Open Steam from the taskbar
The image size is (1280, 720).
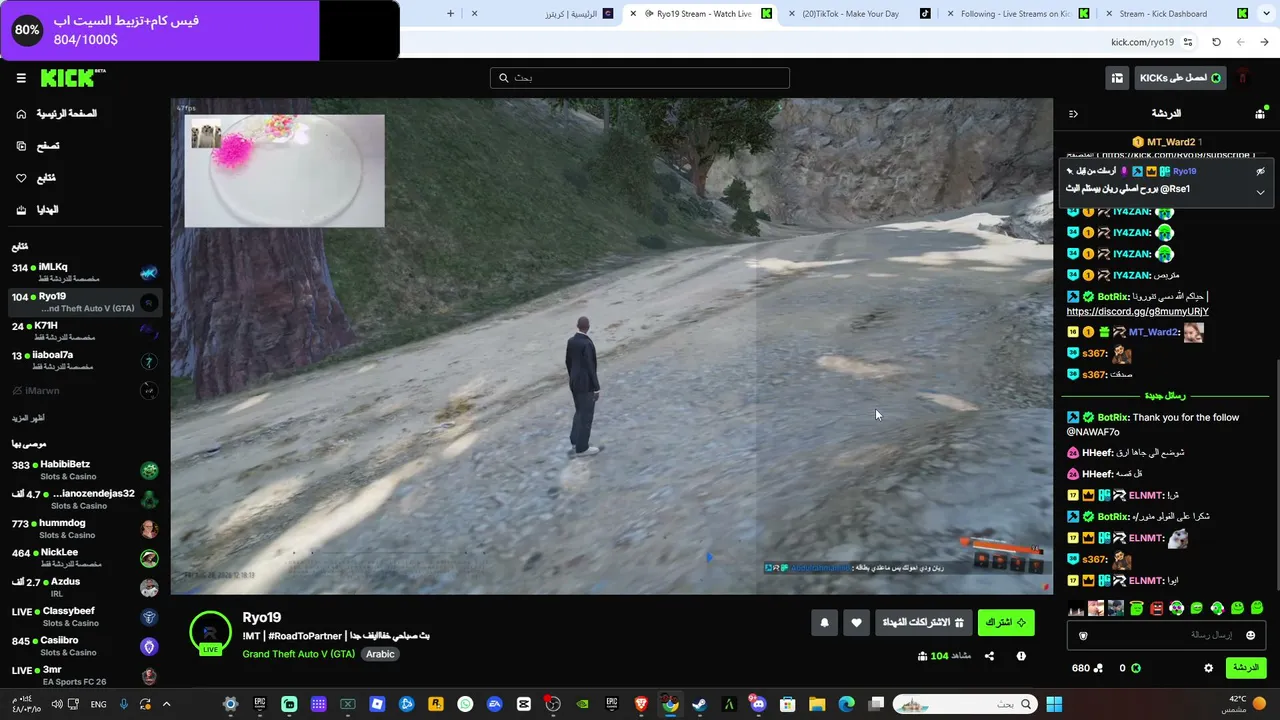(699, 704)
